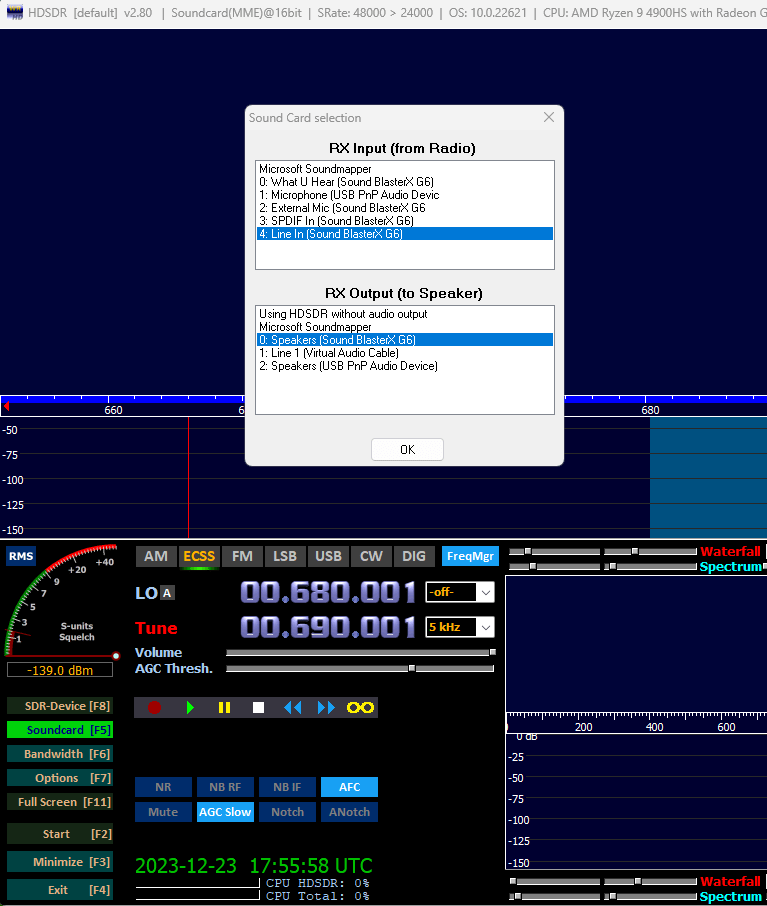Toggle Full Screen [F11]
Viewport: 767px width, 906px height.
coord(60,802)
